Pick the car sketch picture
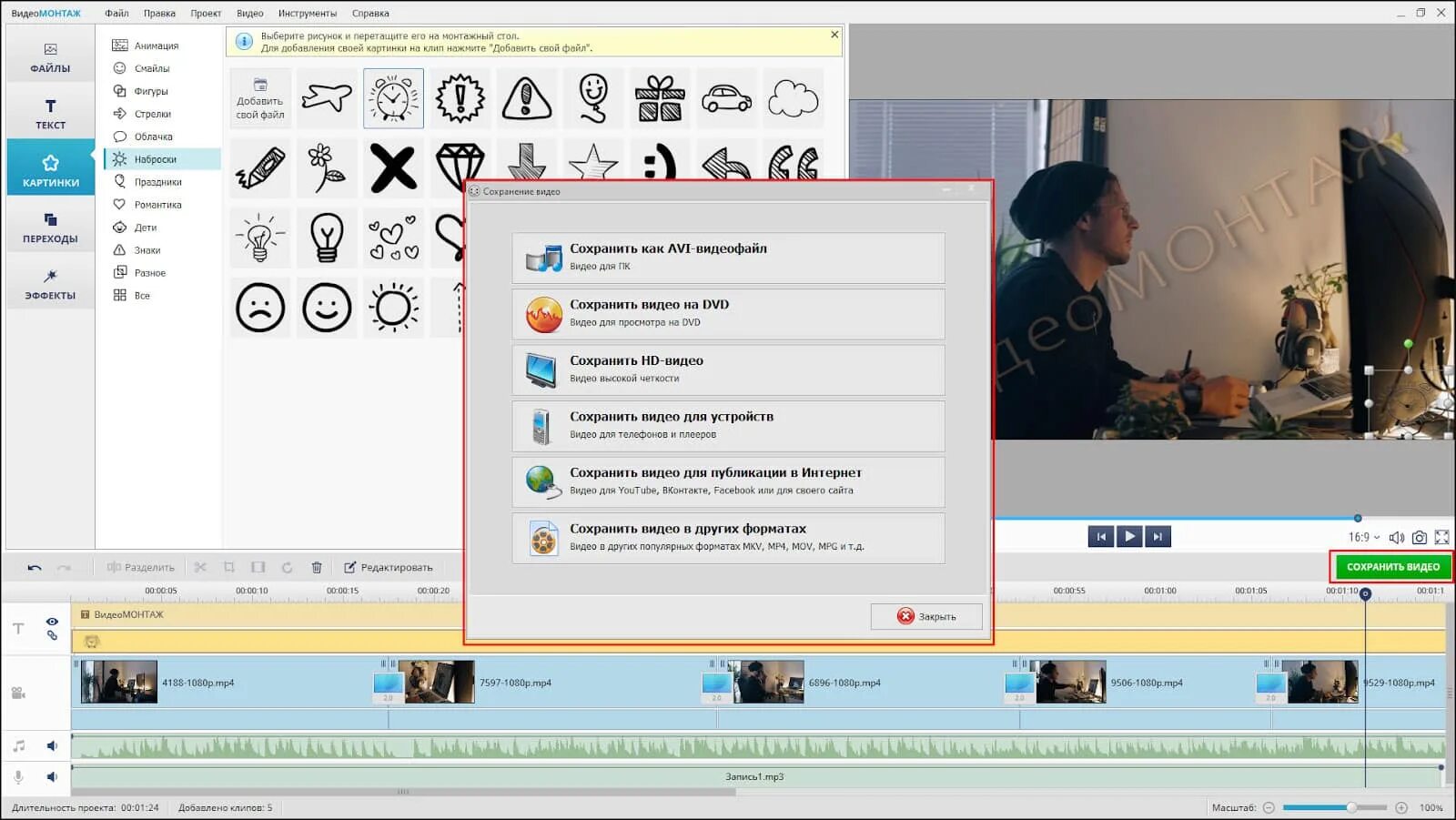The width and height of the screenshot is (1456, 820). [726, 98]
